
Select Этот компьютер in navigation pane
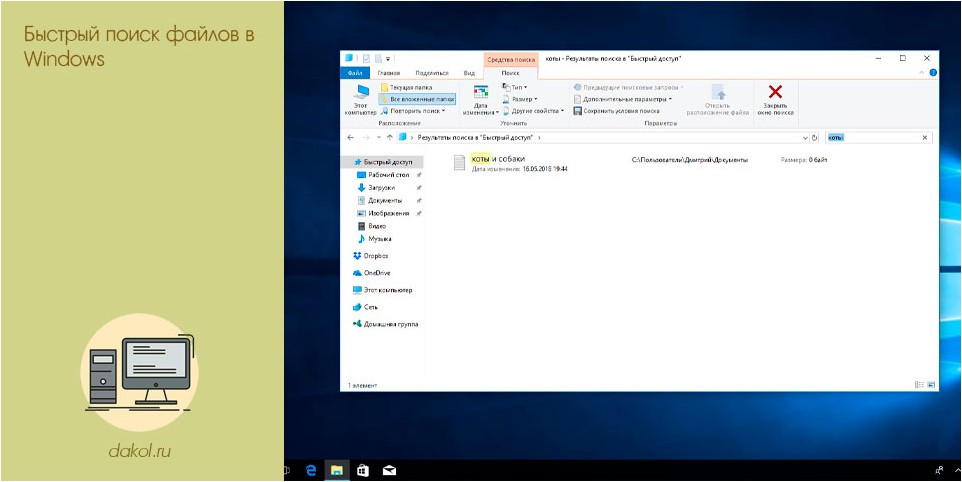tap(387, 290)
